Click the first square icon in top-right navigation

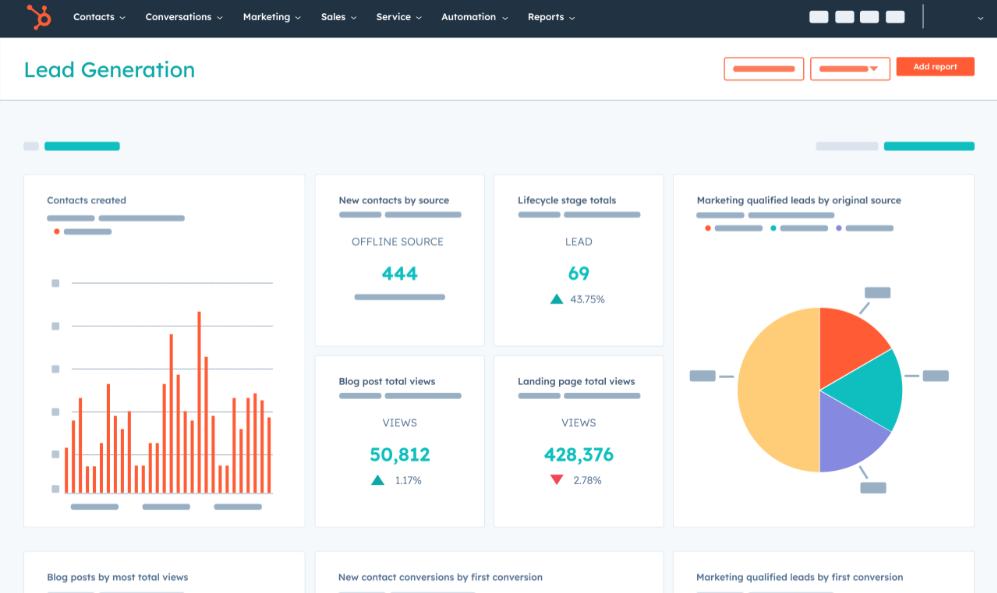818,17
